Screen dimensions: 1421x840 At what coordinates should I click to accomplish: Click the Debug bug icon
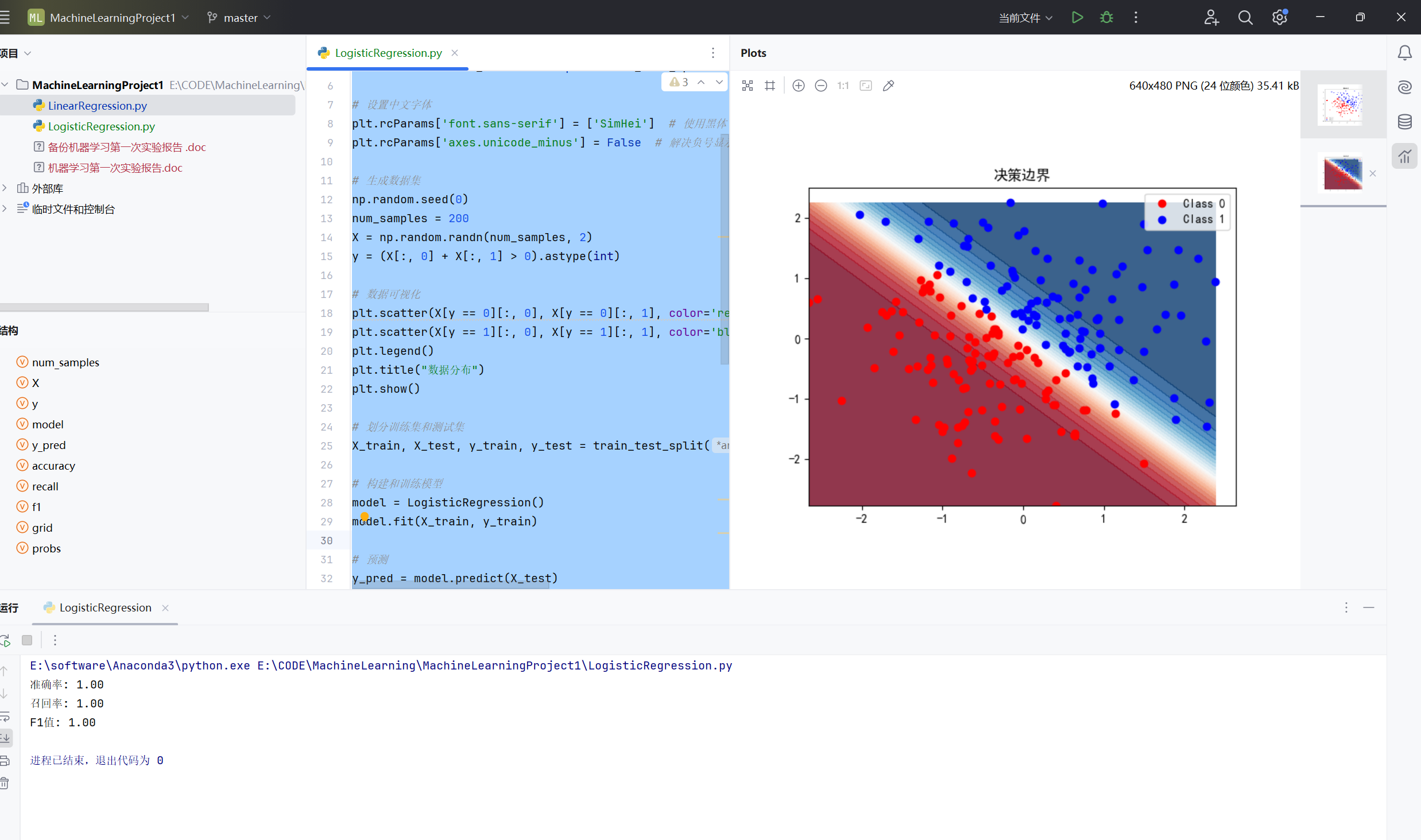pos(1106,17)
